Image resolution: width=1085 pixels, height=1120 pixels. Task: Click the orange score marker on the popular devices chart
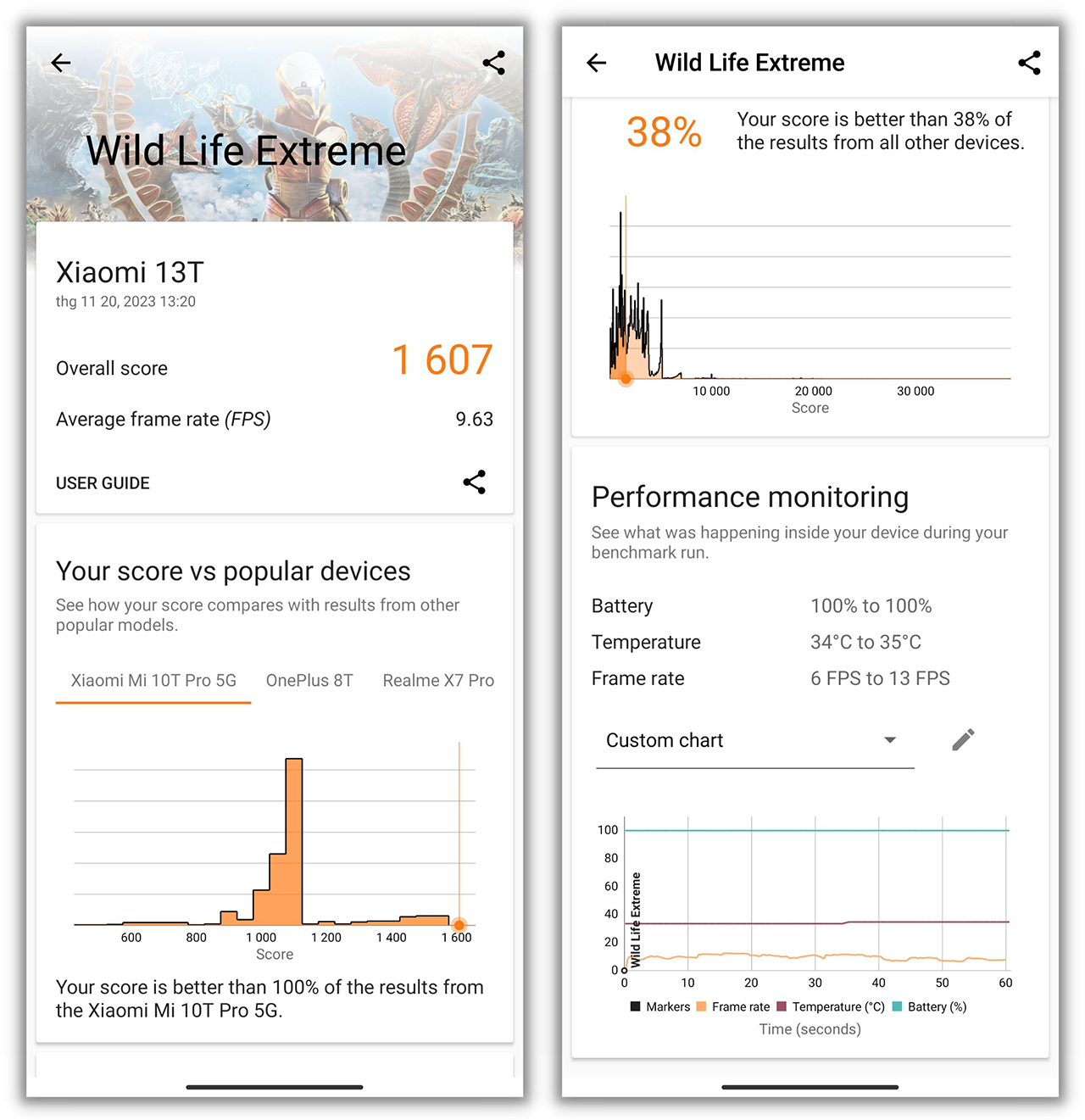coord(459,924)
